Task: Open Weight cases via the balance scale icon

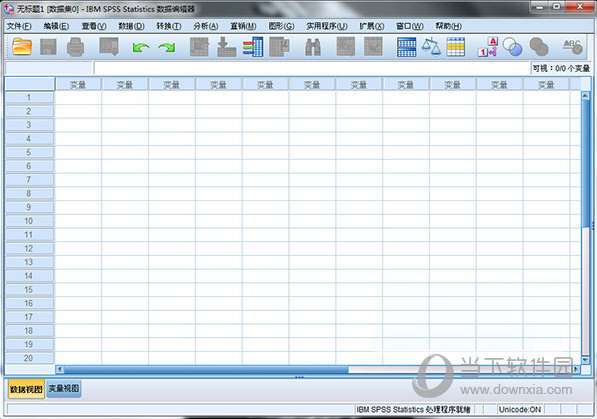Action: [x=431, y=46]
